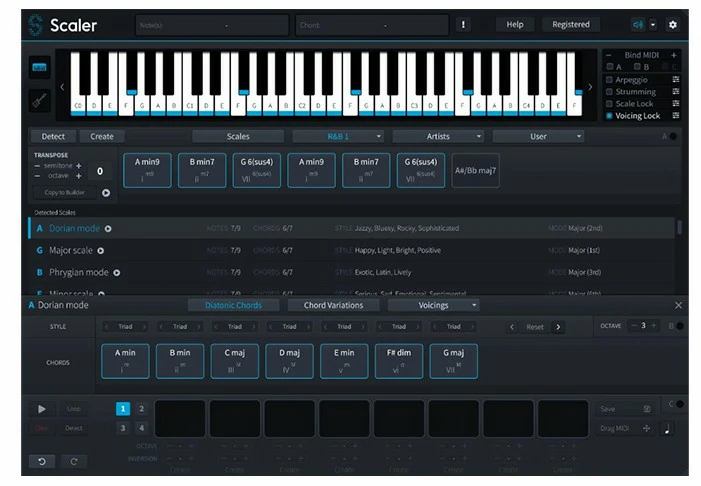This screenshot has width=701, height=486.
Task: Toggle the Scale Lock checkbox
Action: pos(610,103)
